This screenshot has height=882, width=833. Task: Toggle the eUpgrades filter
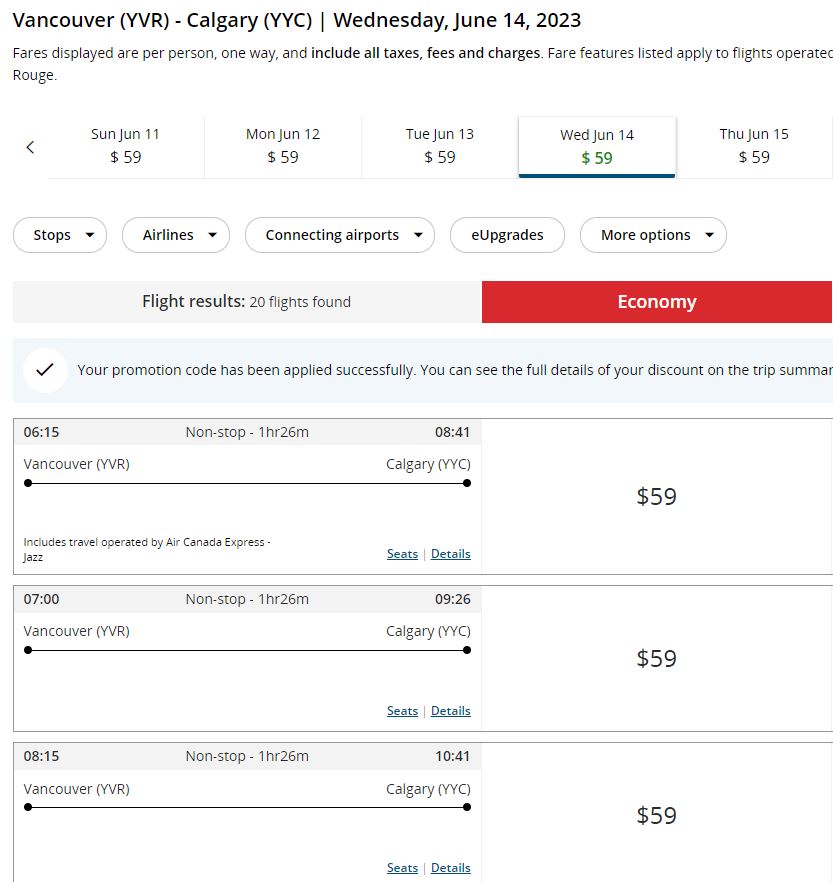(507, 235)
